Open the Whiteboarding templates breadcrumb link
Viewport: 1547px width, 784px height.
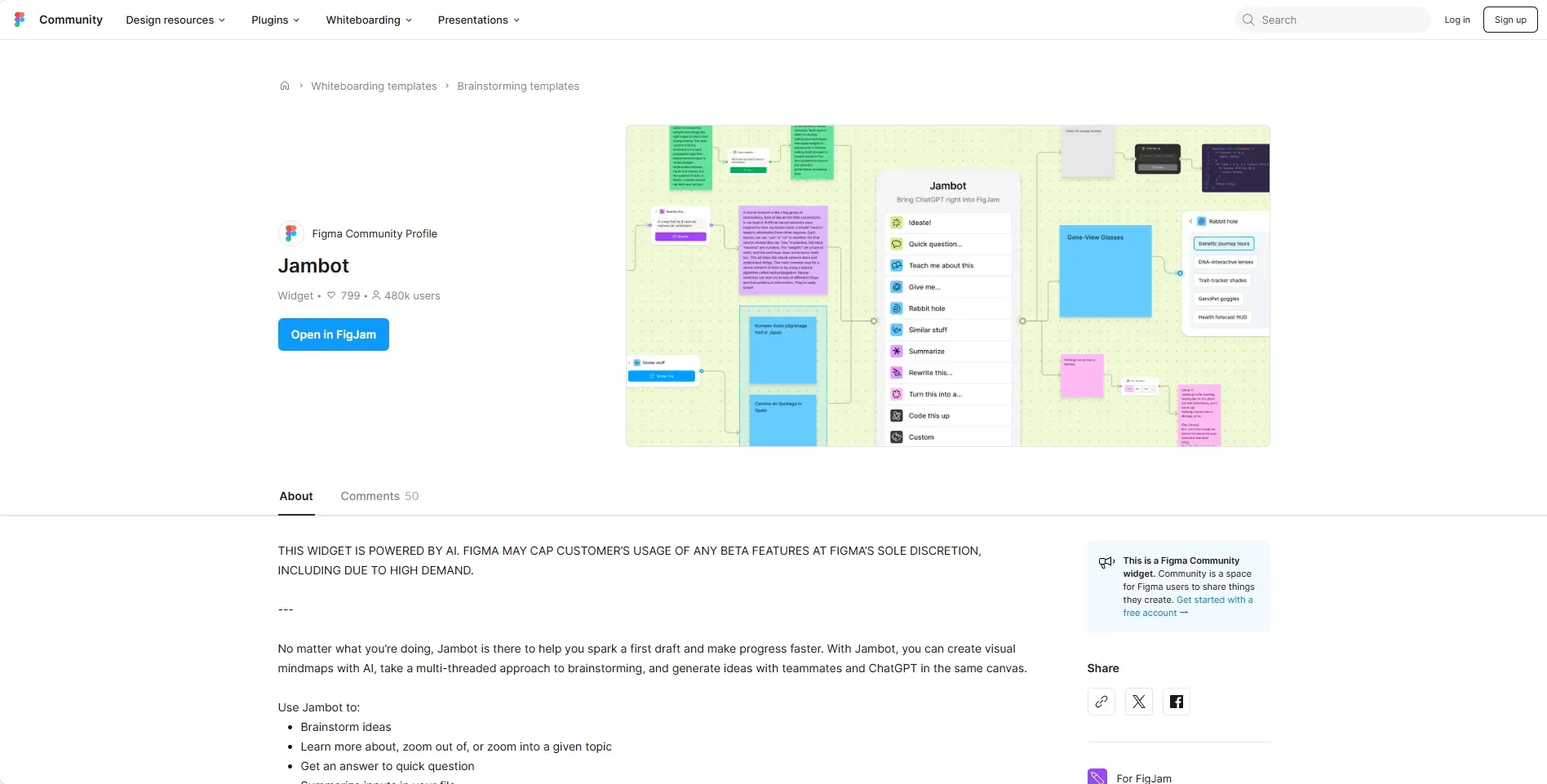374,86
